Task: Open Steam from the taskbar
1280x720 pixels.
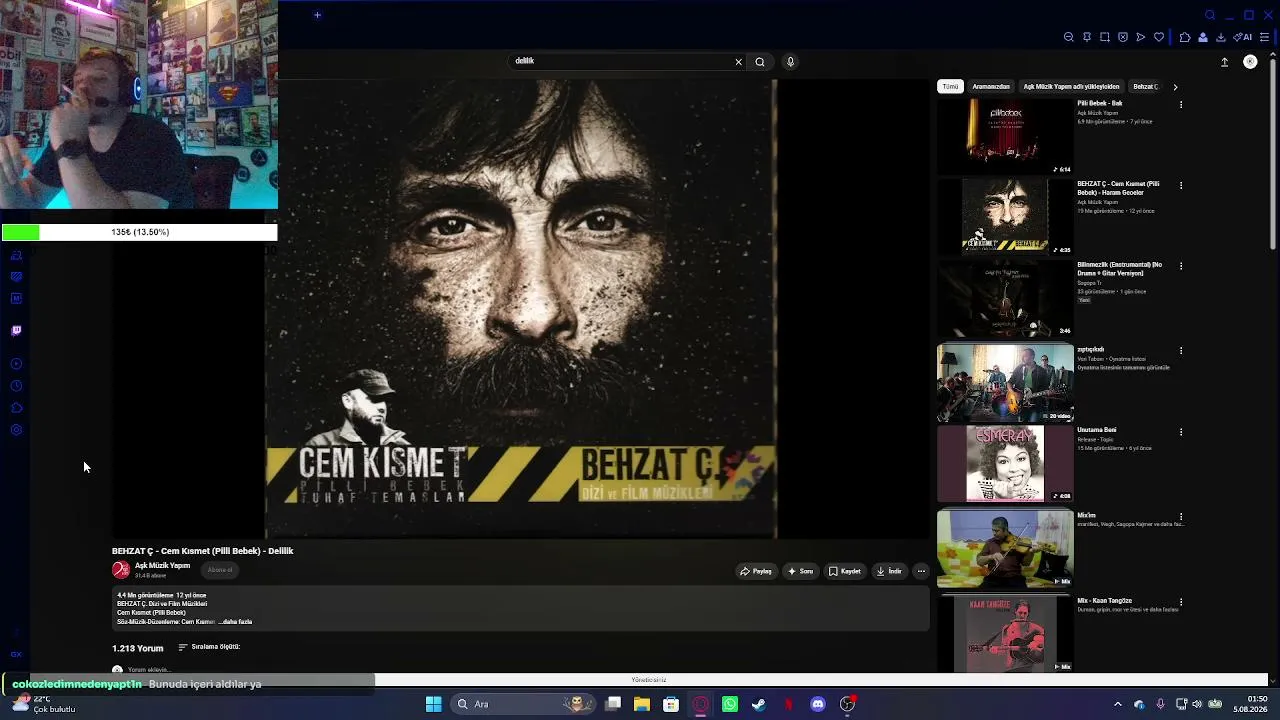Action: click(759, 704)
